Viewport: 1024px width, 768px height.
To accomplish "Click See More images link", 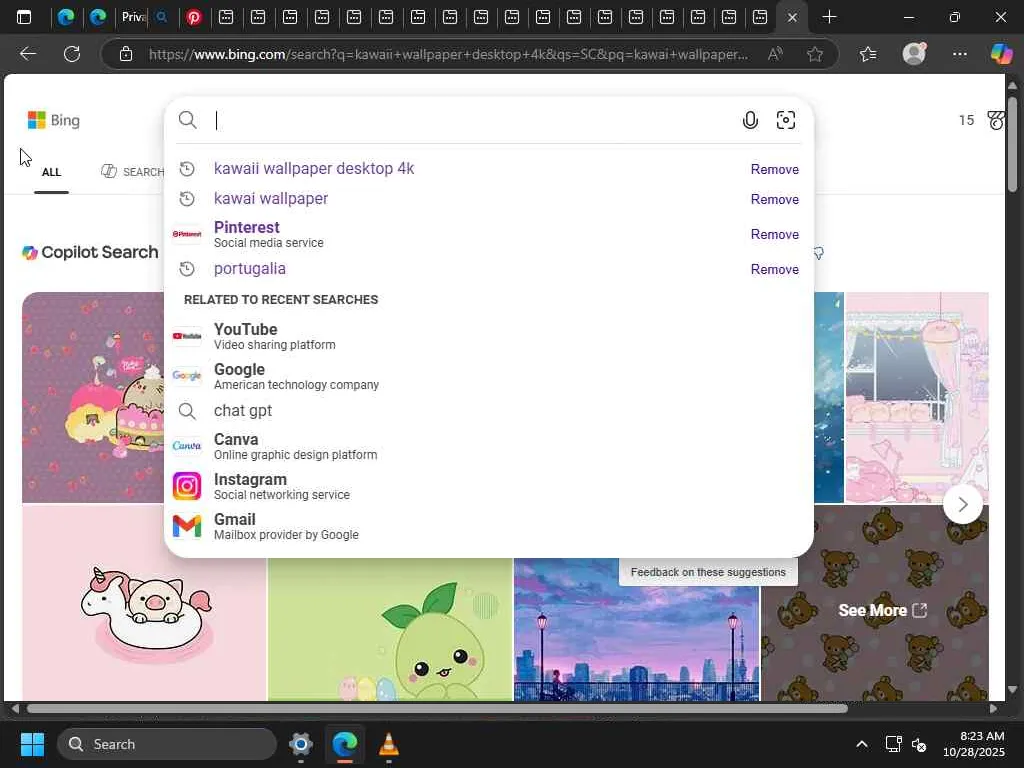I will coord(882,610).
